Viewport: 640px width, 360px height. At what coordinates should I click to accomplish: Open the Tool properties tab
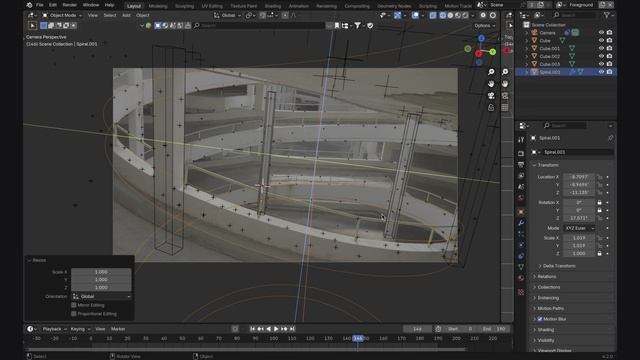(521, 140)
